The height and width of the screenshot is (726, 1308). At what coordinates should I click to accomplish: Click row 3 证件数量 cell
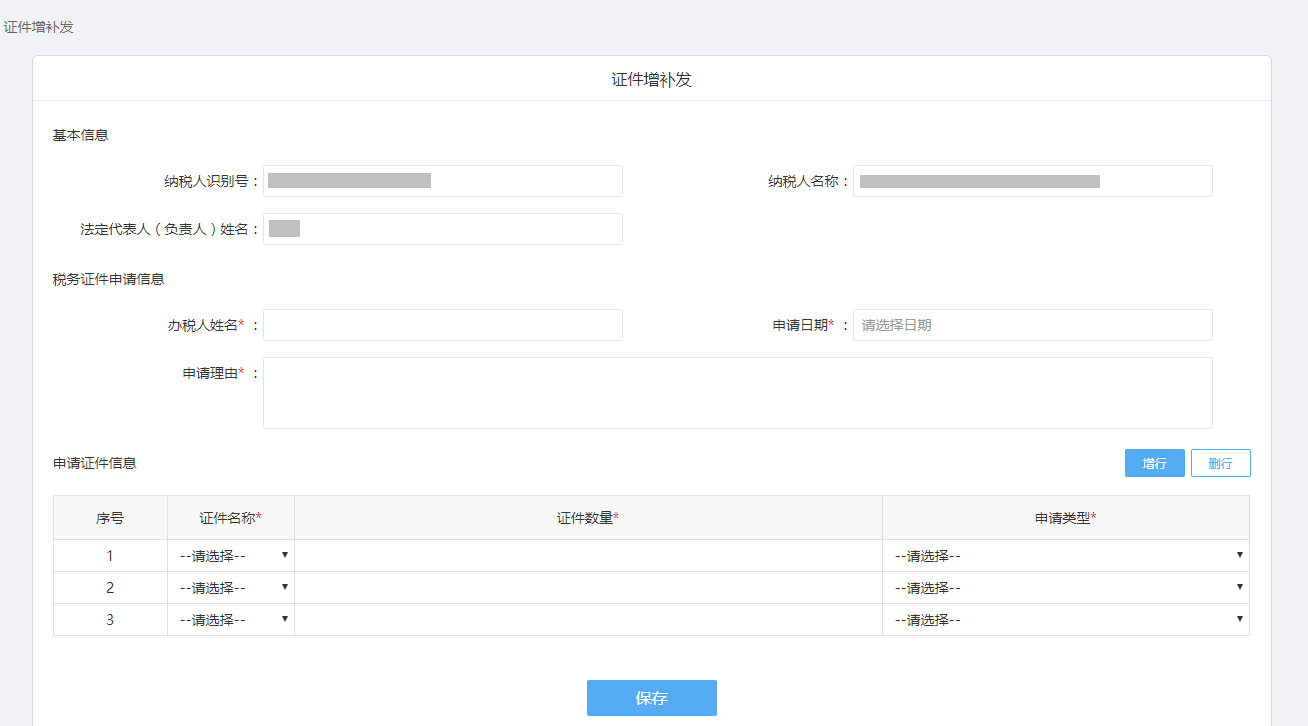(588, 620)
